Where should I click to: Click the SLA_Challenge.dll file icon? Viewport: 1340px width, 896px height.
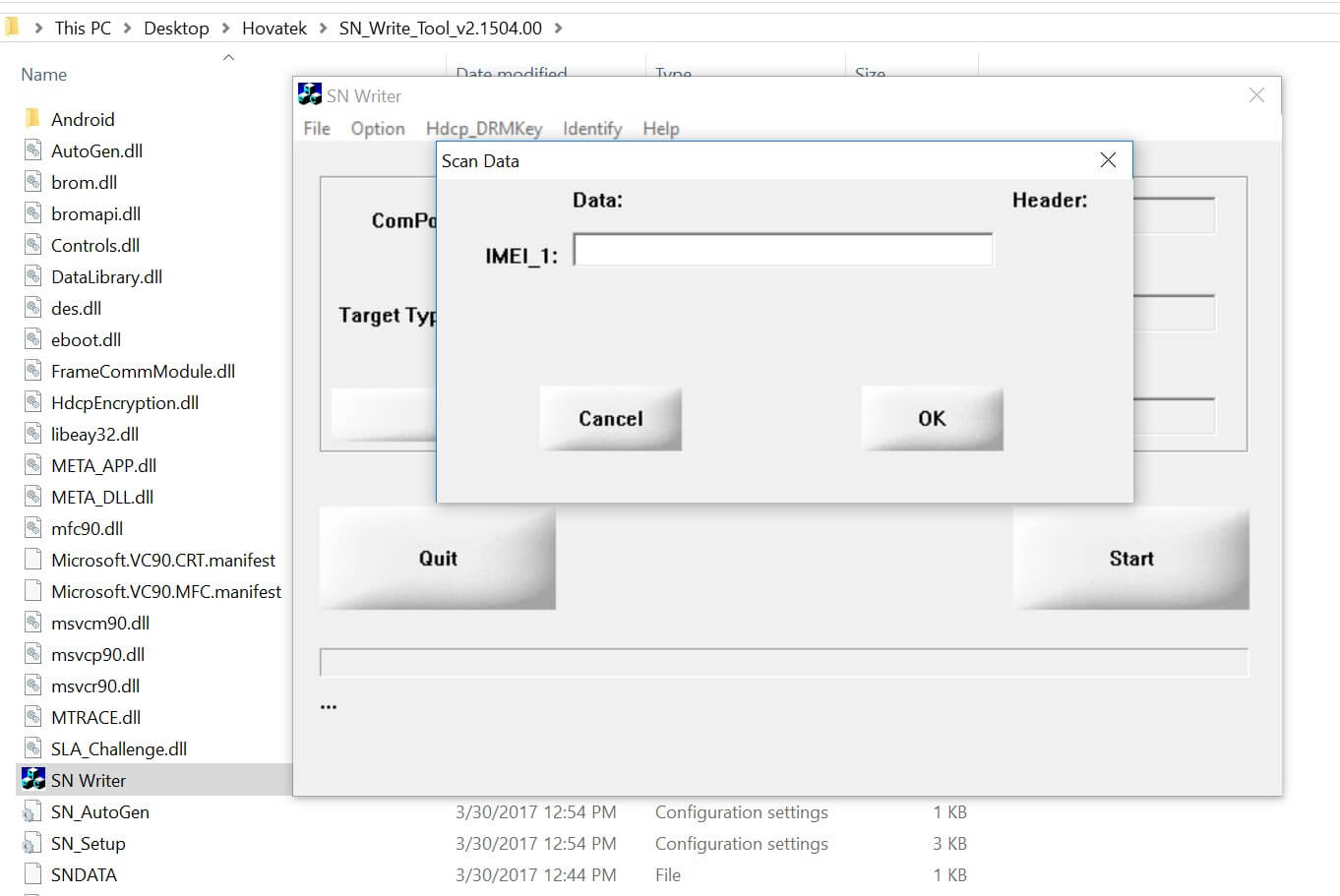coord(32,748)
